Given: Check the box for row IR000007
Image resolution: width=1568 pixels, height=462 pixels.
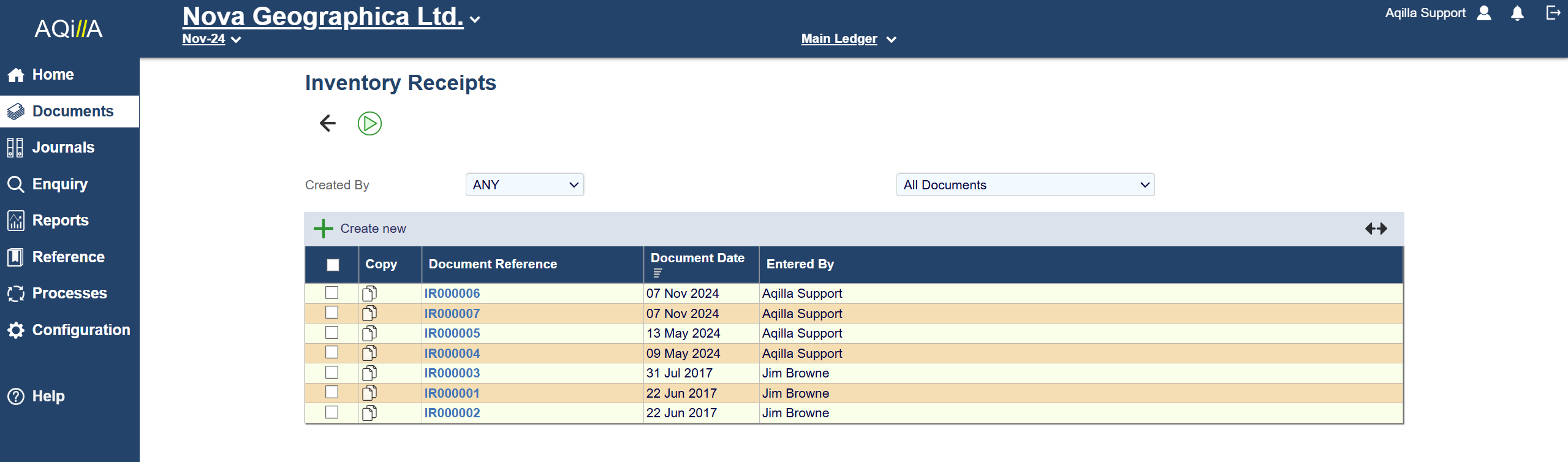Looking at the screenshot, I should point(332,313).
